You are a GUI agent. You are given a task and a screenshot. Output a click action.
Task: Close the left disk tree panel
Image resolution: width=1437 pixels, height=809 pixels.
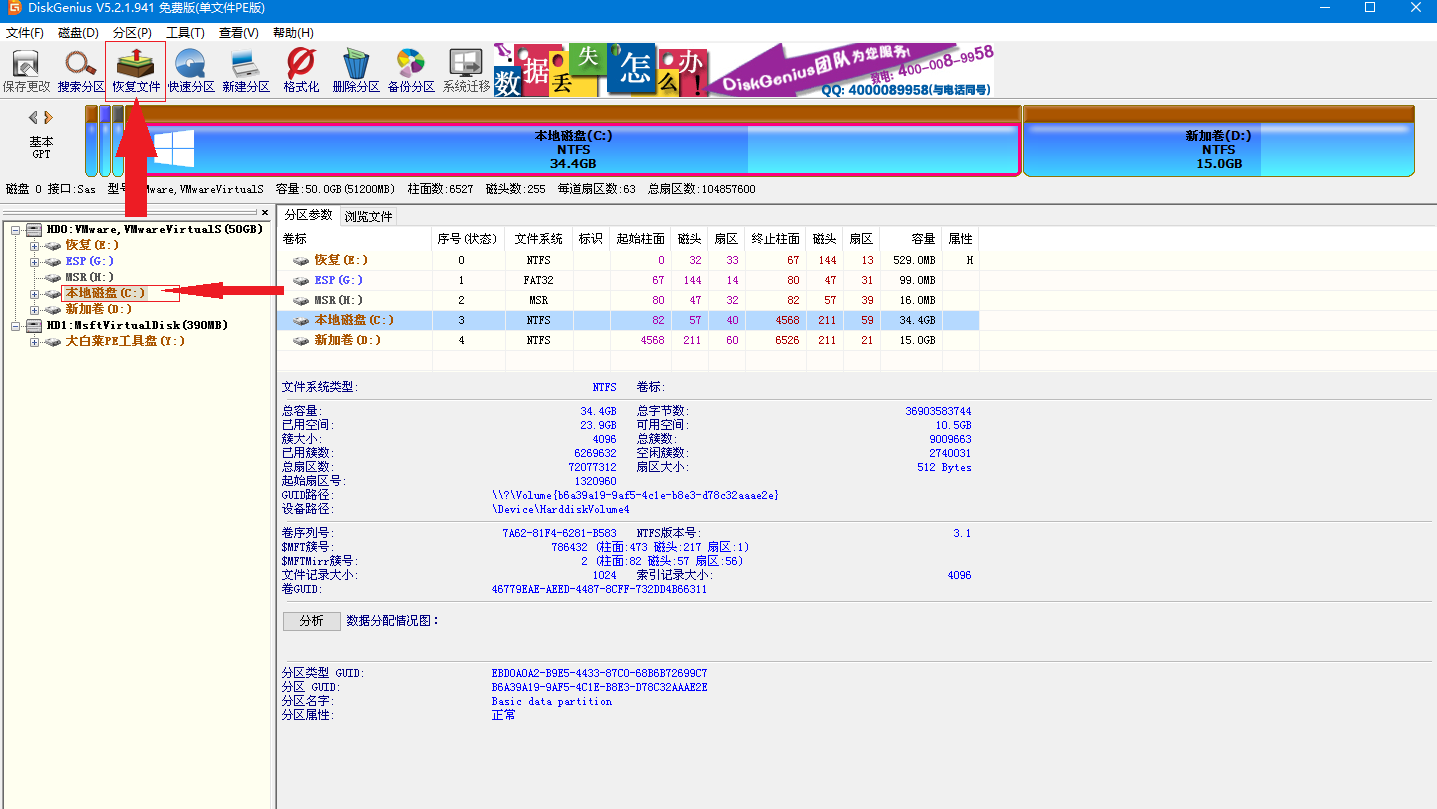coord(265,212)
